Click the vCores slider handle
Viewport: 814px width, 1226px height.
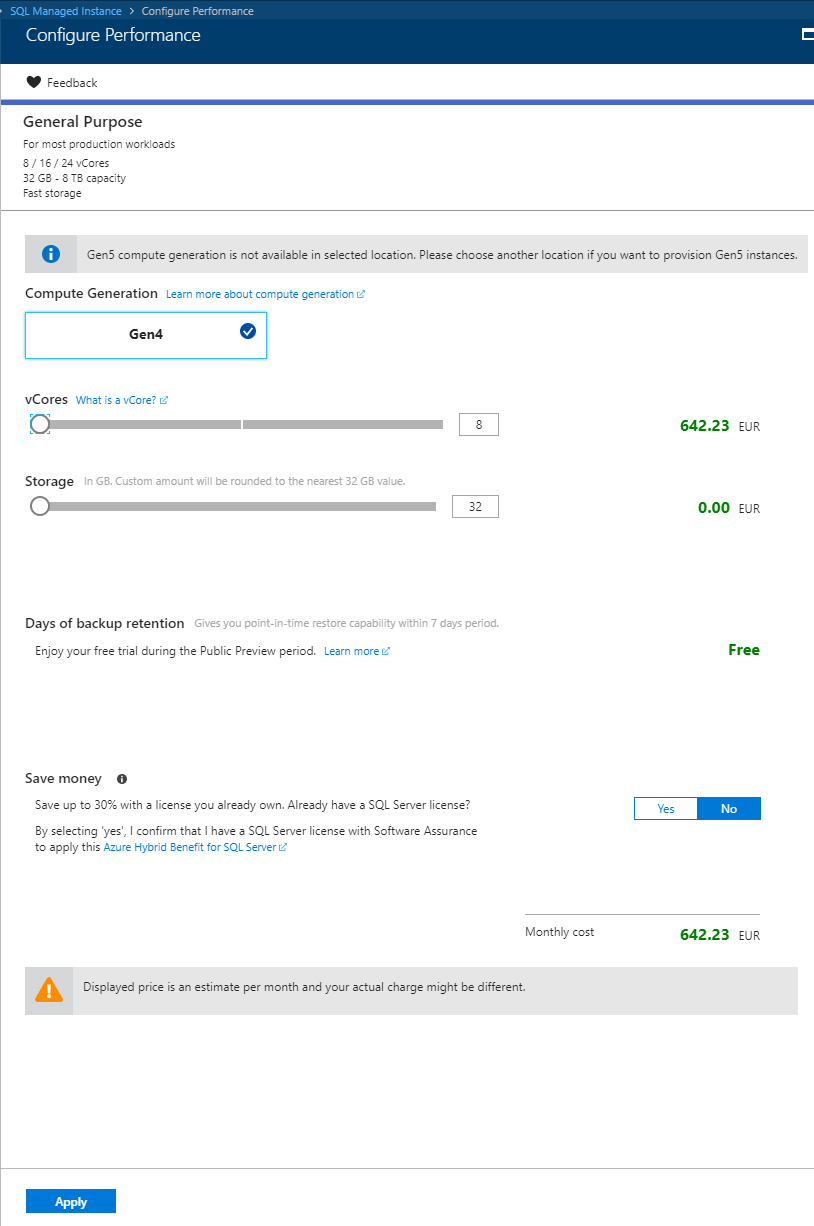coord(40,425)
